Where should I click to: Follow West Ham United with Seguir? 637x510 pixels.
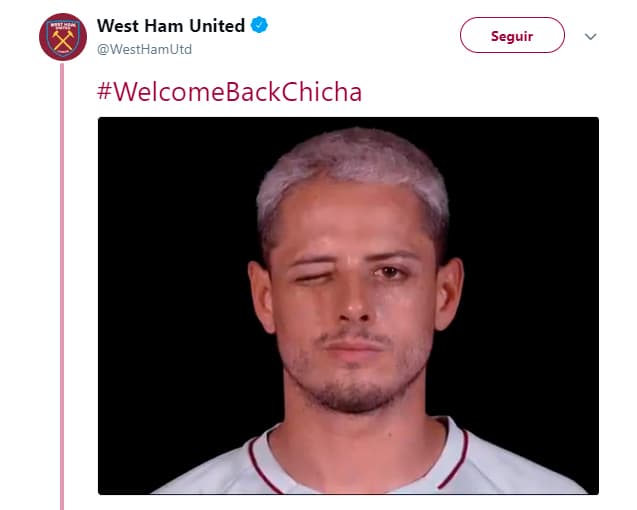[512, 36]
